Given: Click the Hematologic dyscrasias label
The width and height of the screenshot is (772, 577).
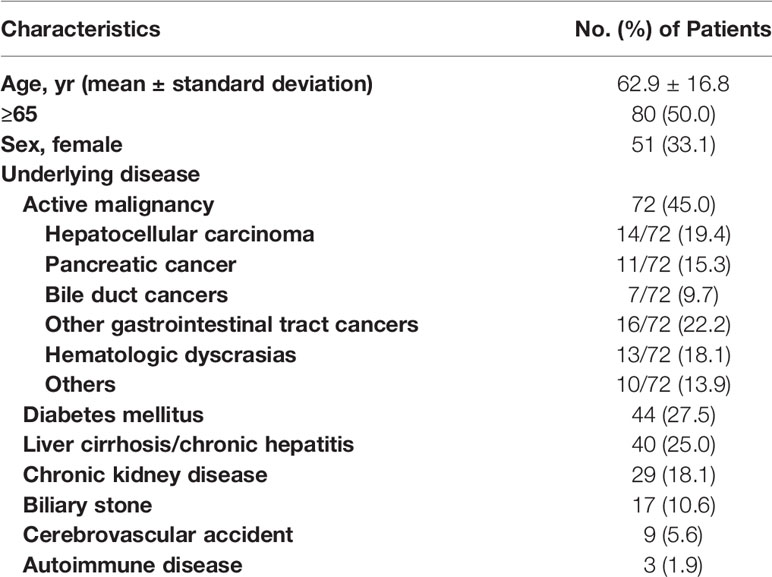Looking at the screenshot, I should pos(170,354).
